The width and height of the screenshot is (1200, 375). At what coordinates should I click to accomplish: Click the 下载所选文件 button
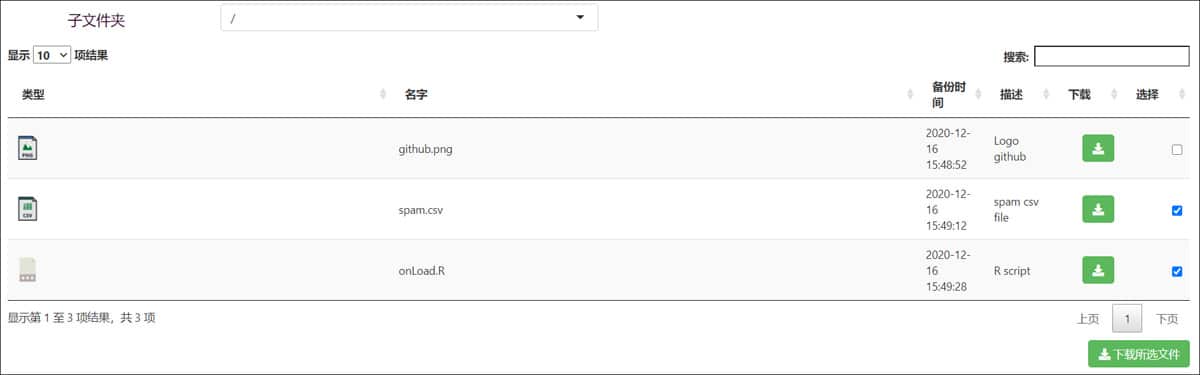coord(1139,354)
